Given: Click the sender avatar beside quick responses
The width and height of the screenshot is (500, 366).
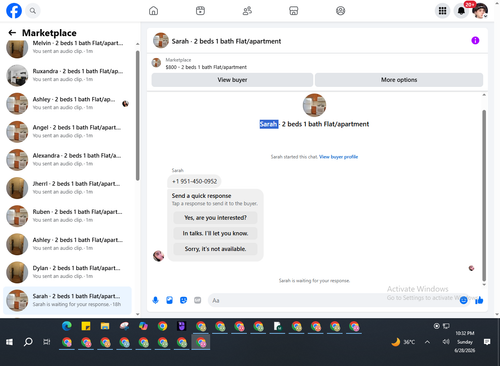Looking at the screenshot, I should point(158,256).
